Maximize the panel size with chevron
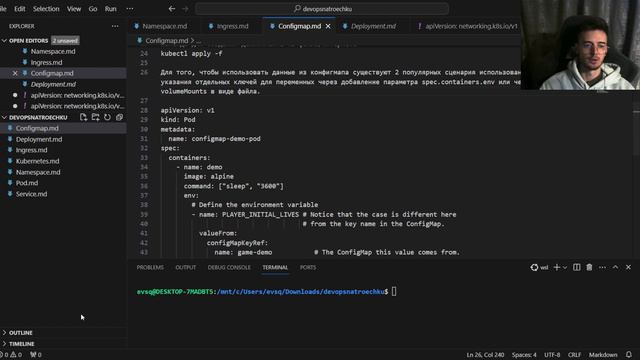 (616, 267)
